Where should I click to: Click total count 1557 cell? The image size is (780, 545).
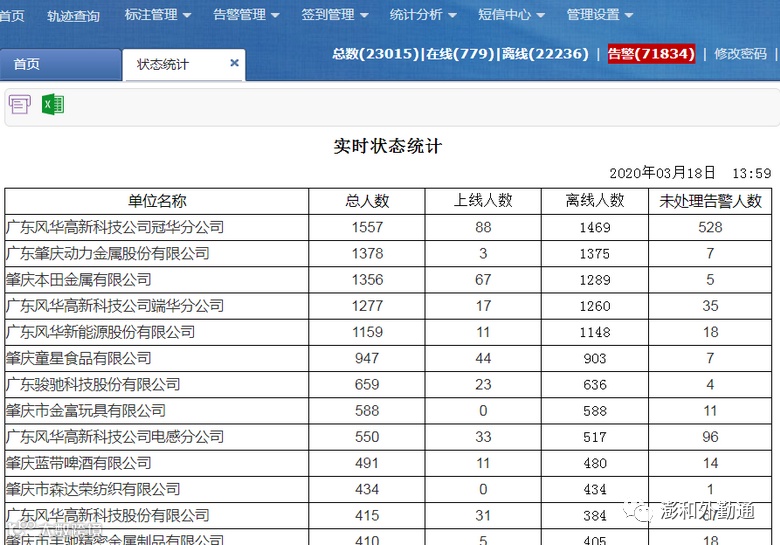click(x=367, y=227)
